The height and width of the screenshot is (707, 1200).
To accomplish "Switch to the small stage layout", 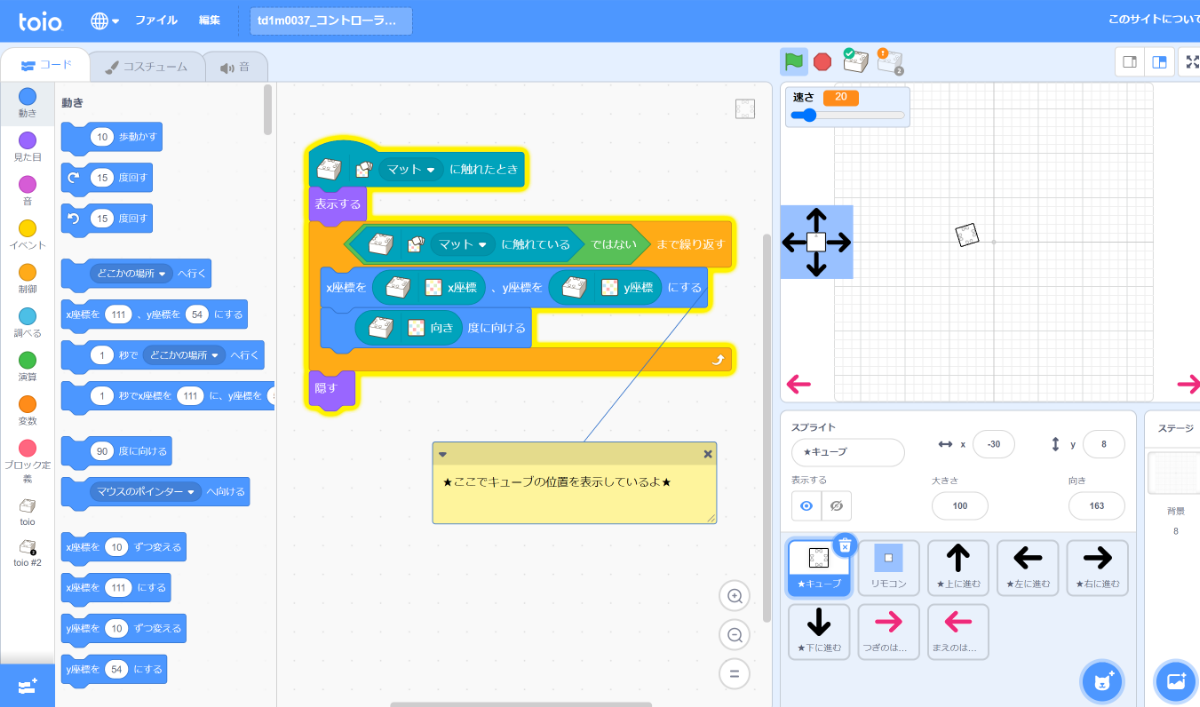I will [x=1131, y=61].
